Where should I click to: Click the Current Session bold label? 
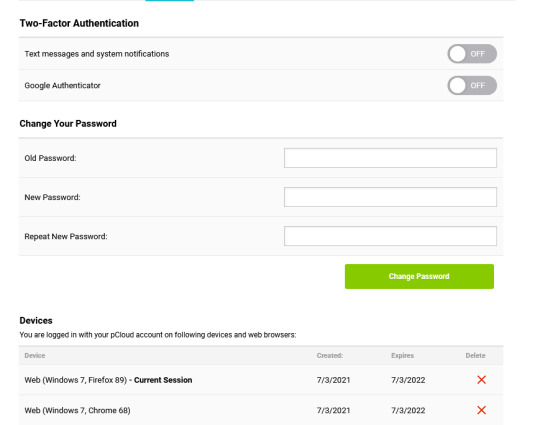coord(163,380)
